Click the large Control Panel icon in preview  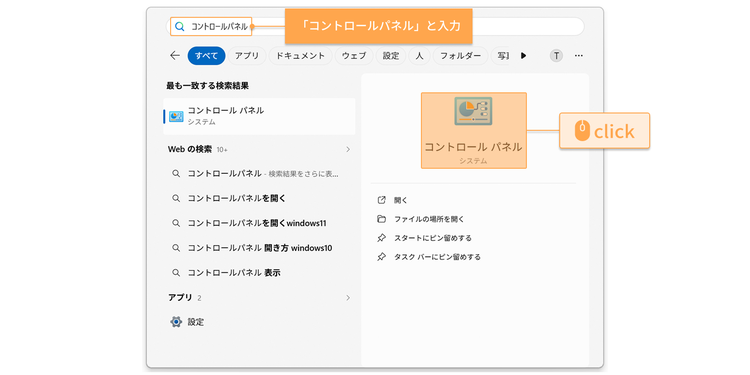click(x=473, y=111)
